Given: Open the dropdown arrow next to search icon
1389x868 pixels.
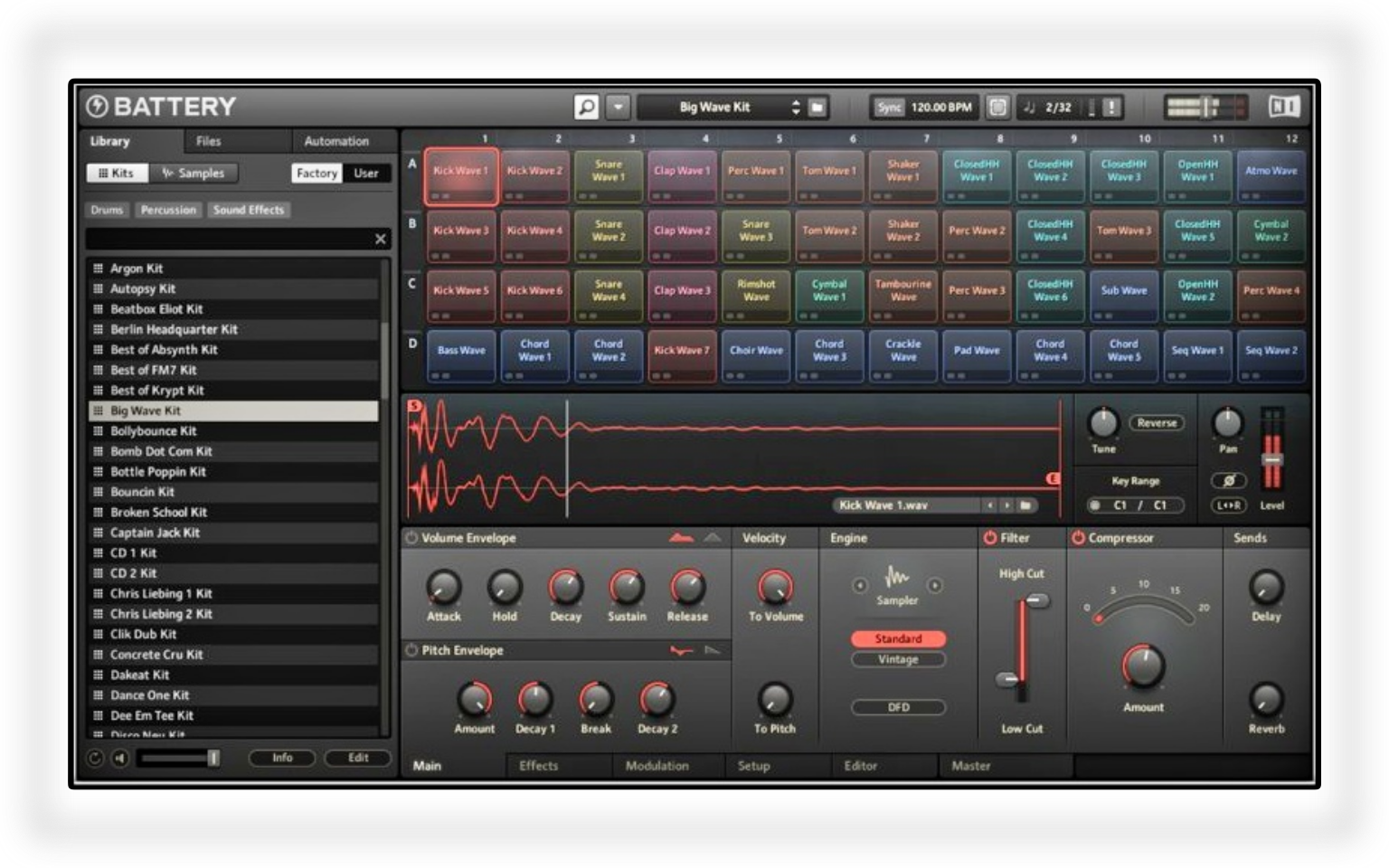Looking at the screenshot, I should (x=618, y=108).
